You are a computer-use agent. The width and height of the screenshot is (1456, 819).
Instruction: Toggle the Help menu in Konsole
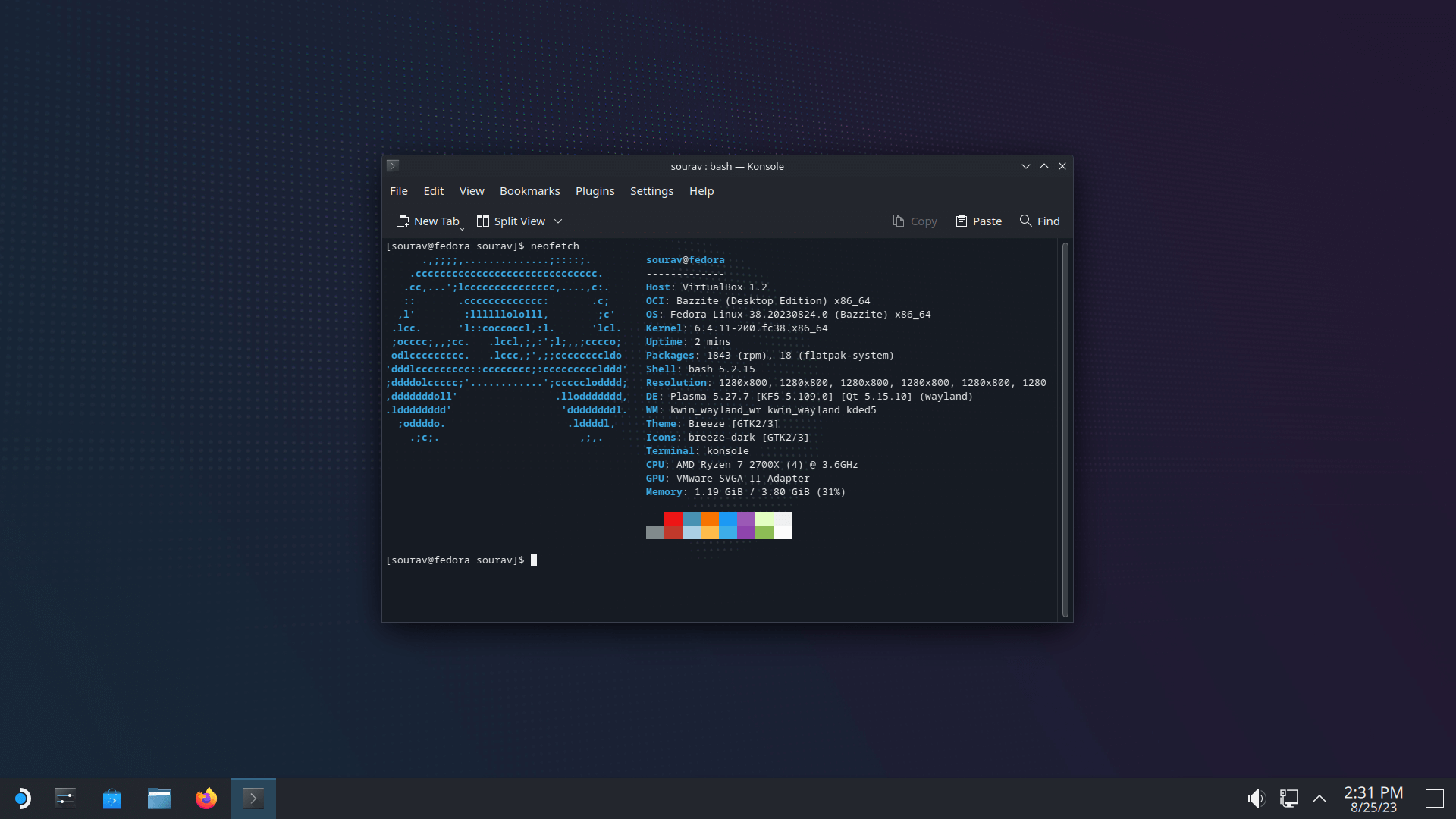tap(701, 191)
